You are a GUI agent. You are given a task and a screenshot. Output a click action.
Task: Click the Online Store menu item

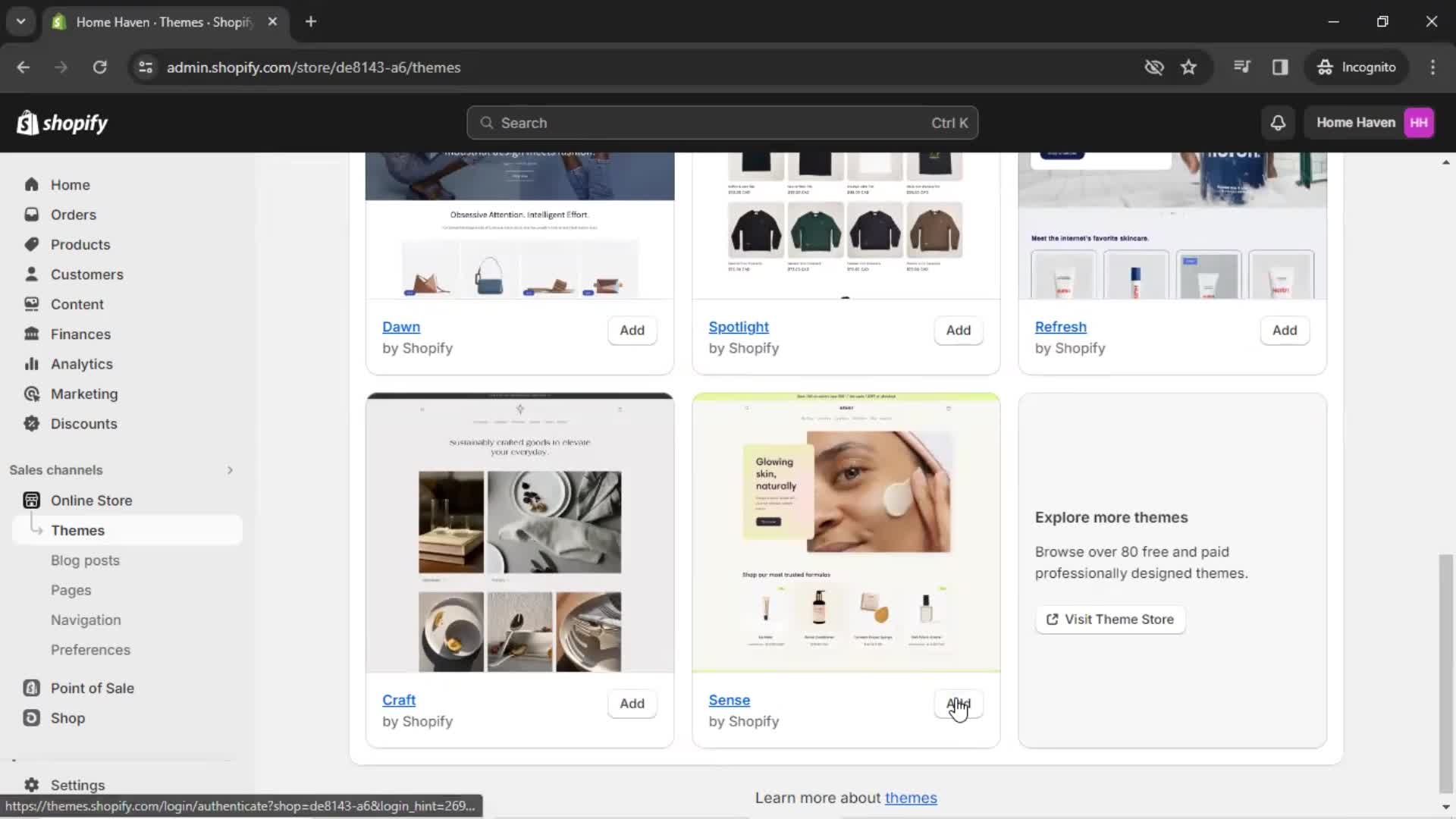(x=92, y=500)
